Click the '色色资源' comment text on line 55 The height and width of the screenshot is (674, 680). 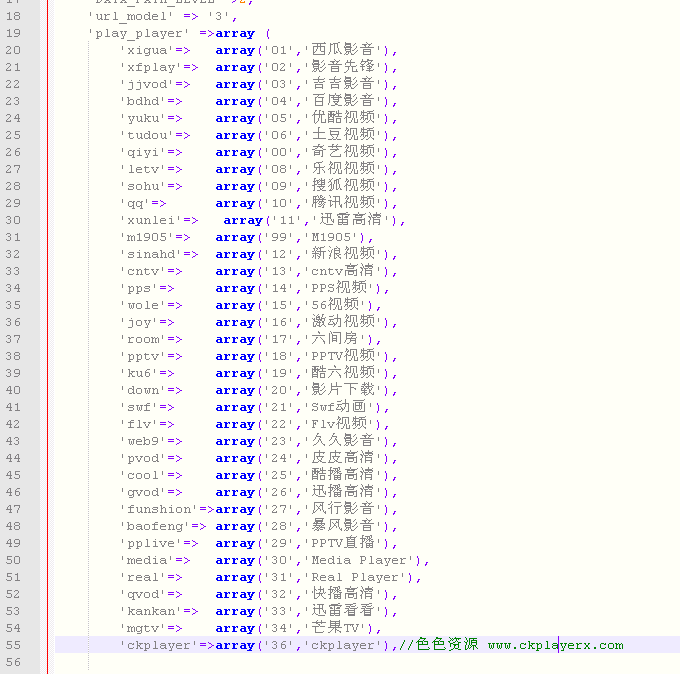coord(447,645)
